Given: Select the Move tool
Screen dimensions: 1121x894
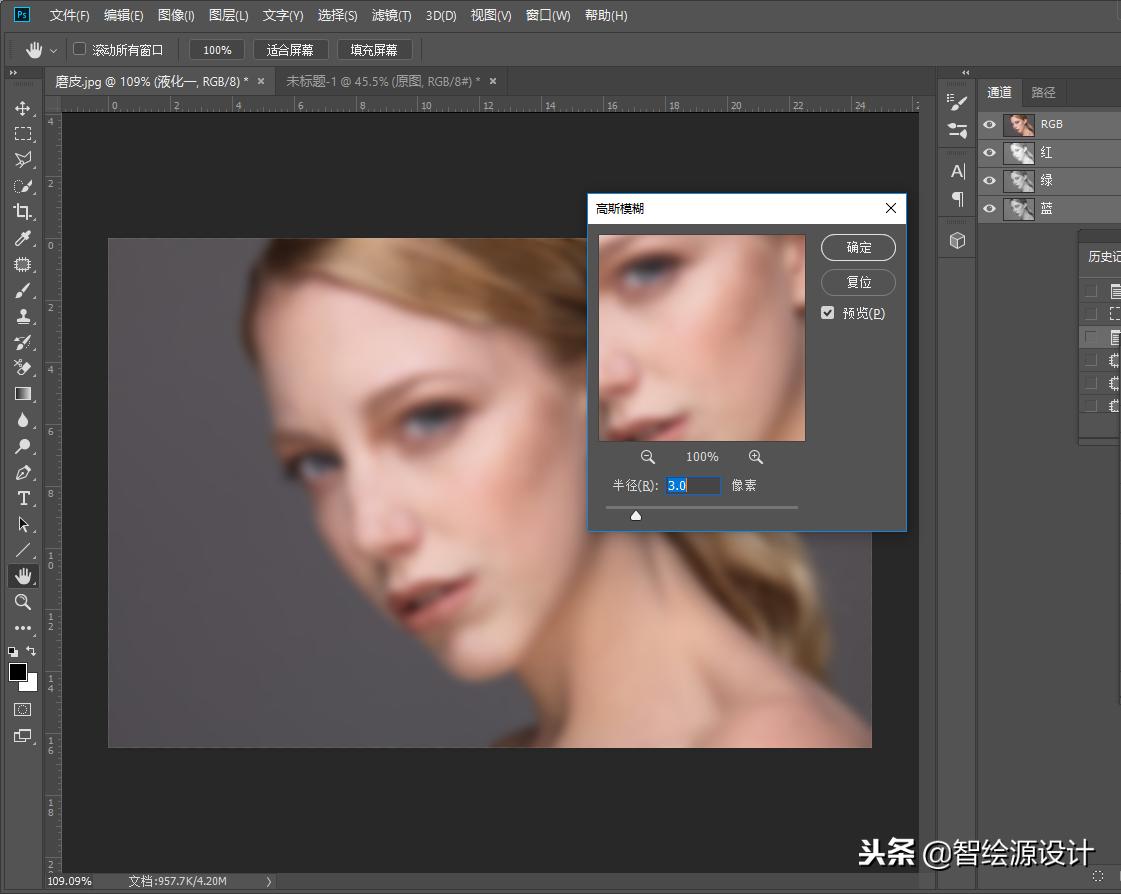Looking at the screenshot, I should click(x=22, y=108).
